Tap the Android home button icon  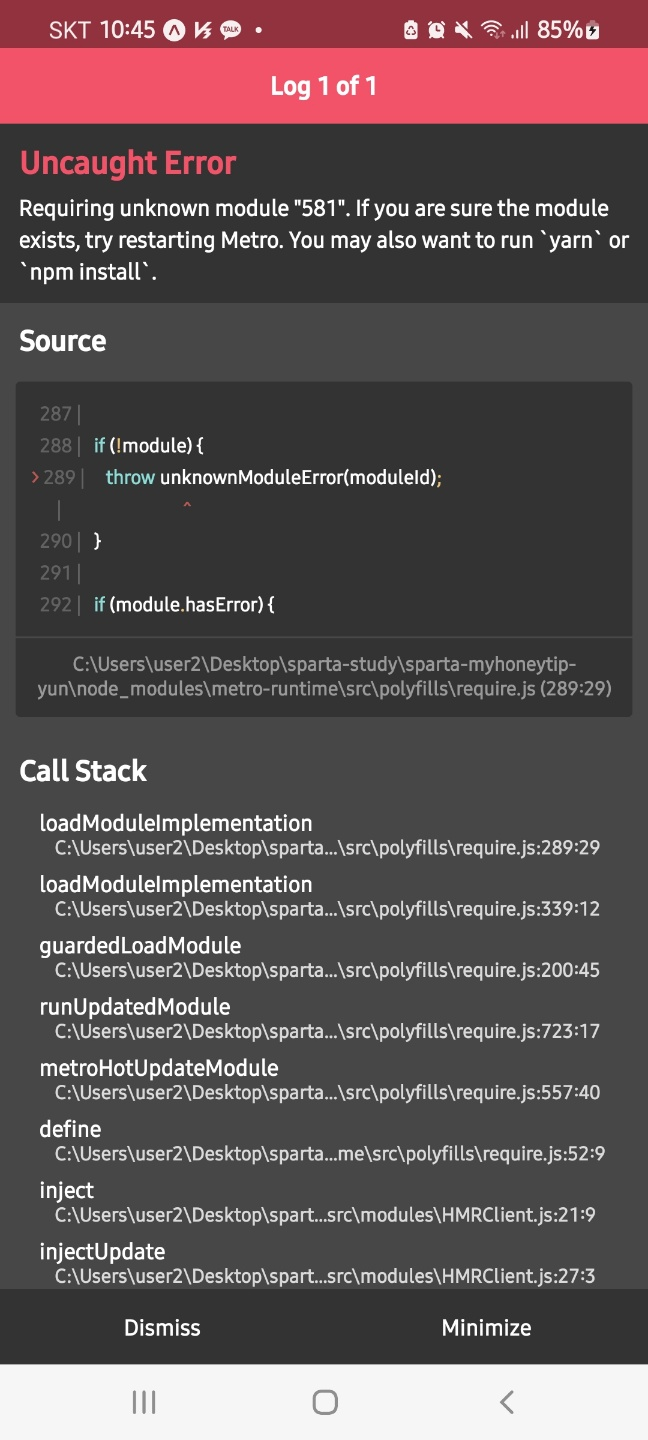coord(325,1402)
